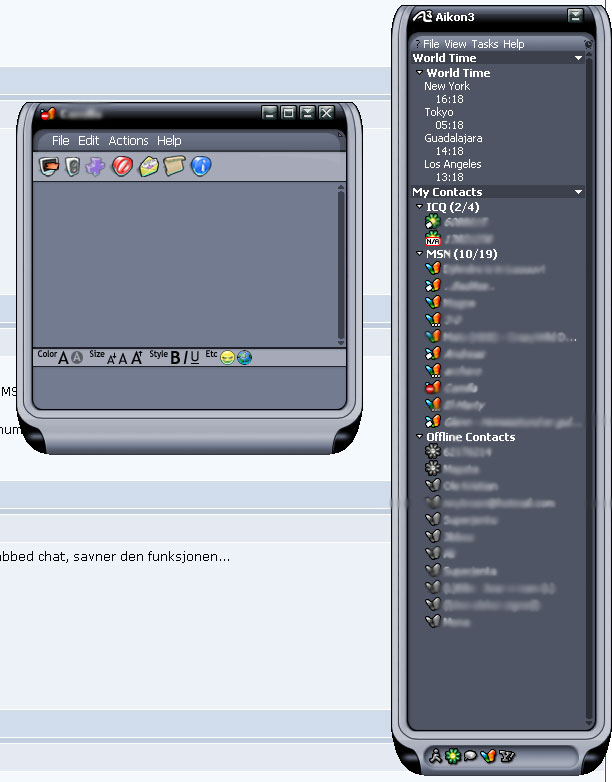Reset to the normal font size A
The width and height of the screenshot is (612, 782).
(123, 359)
